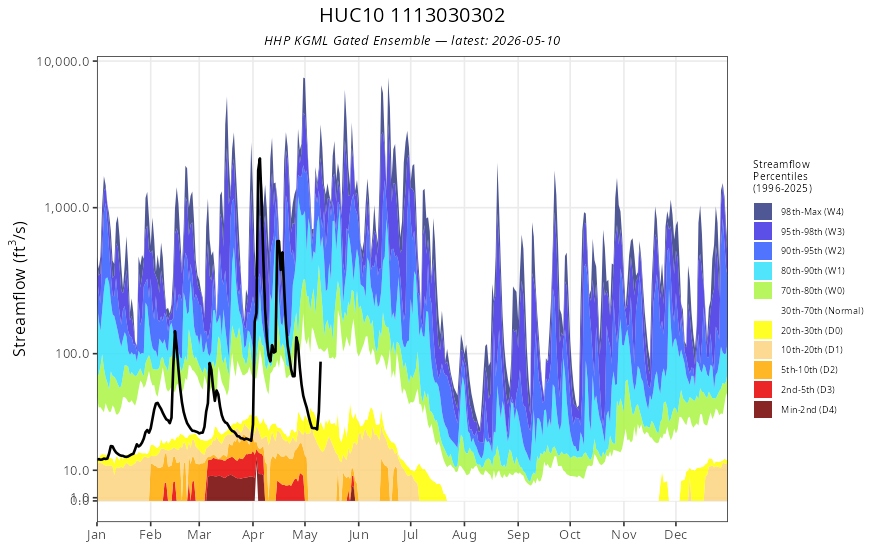Click the 80th-90th (W1) cyan swatch
The image size is (880, 550).
coord(763,271)
